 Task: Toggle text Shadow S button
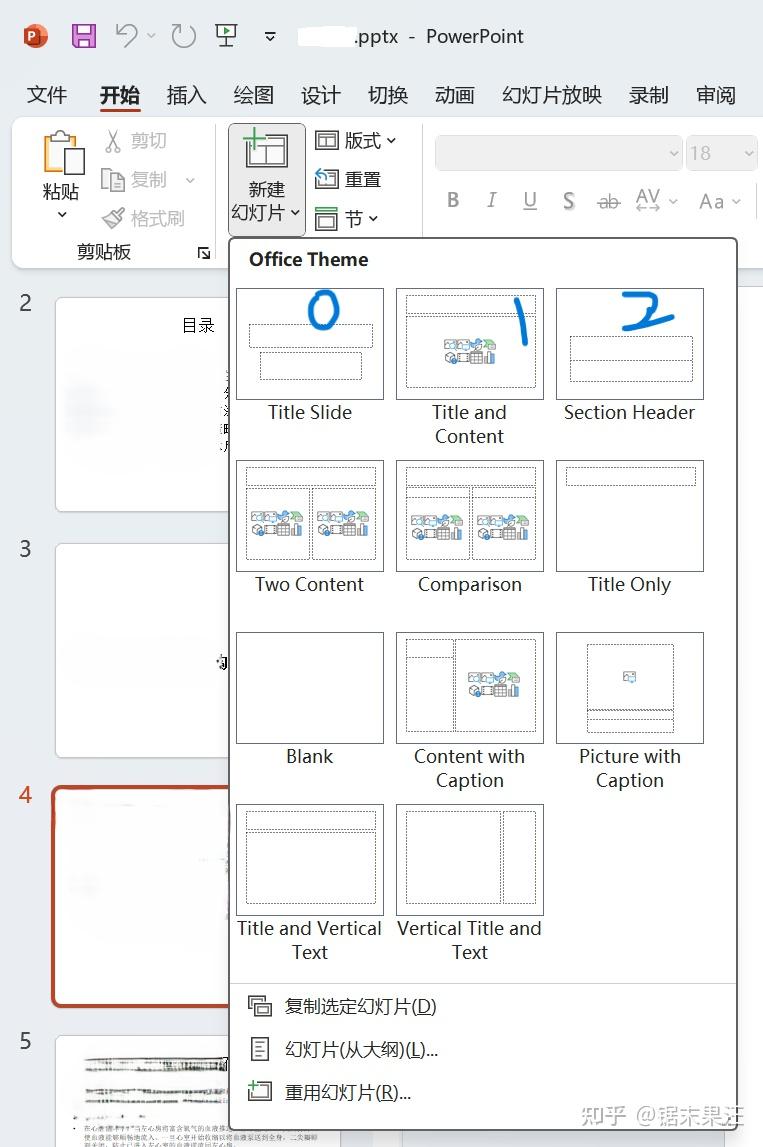click(568, 200)
